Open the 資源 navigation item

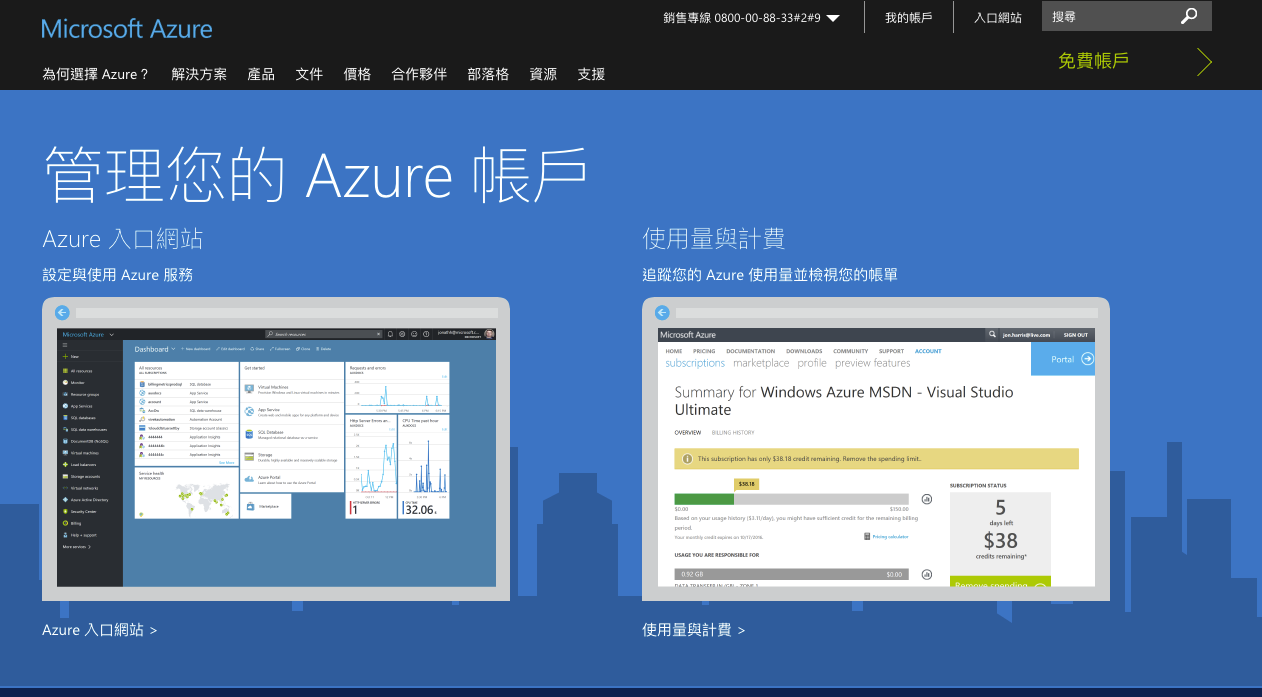tap(543, 74)
